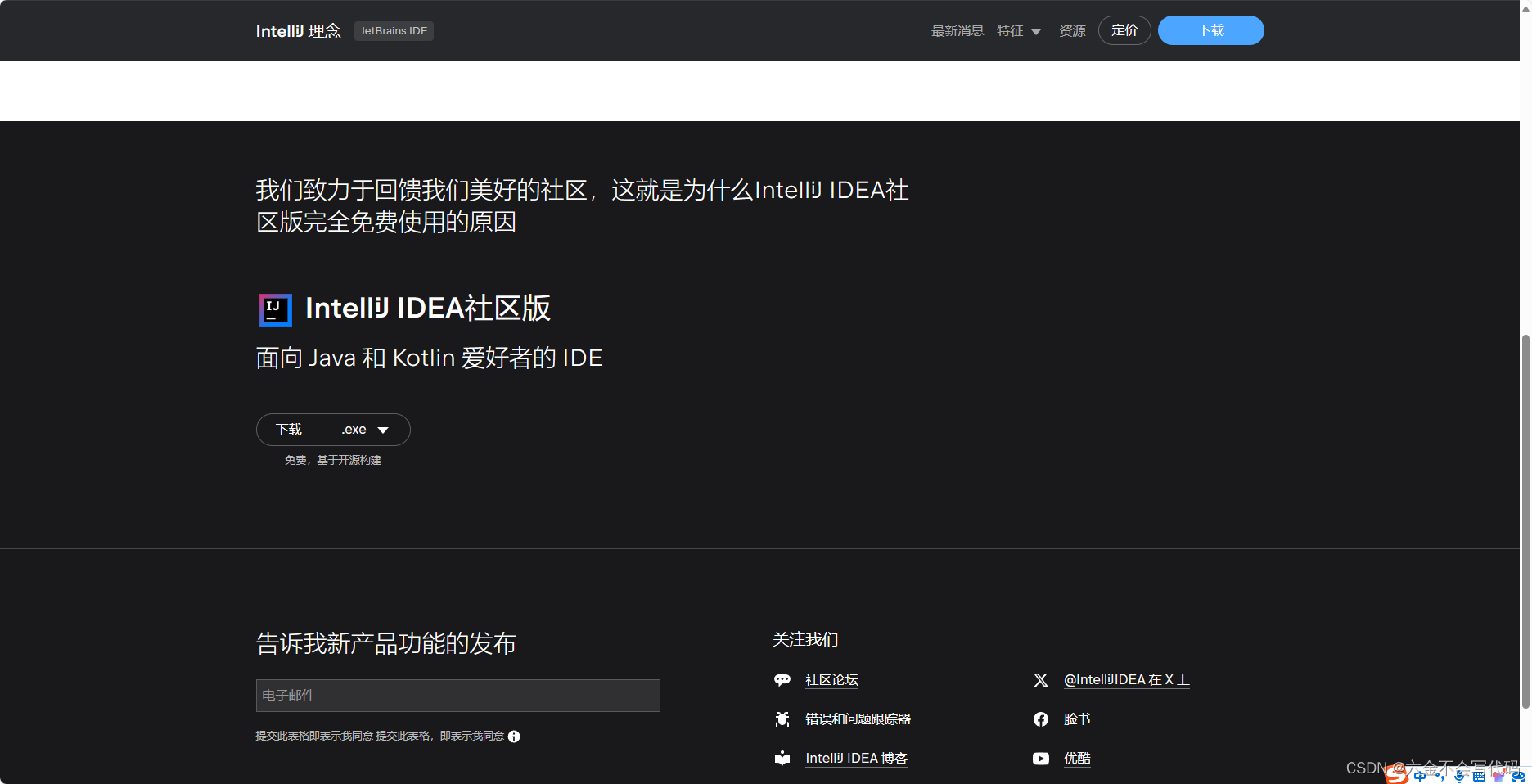Click the 告诉我新产品功能的发布 heading
Screen dimensions: 1532x784
386,643
